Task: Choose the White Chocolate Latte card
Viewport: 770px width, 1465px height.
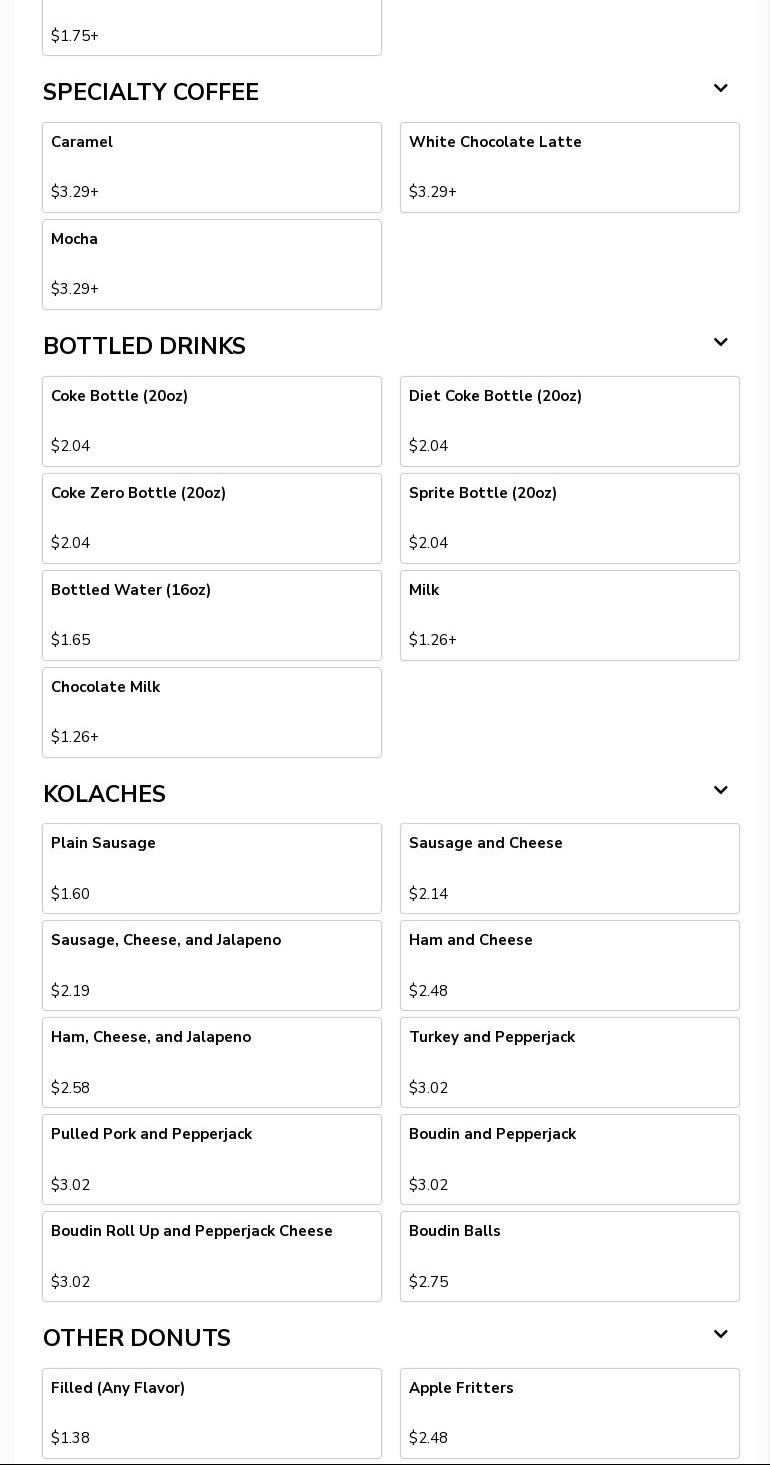Action: click(x=570, y=167)
